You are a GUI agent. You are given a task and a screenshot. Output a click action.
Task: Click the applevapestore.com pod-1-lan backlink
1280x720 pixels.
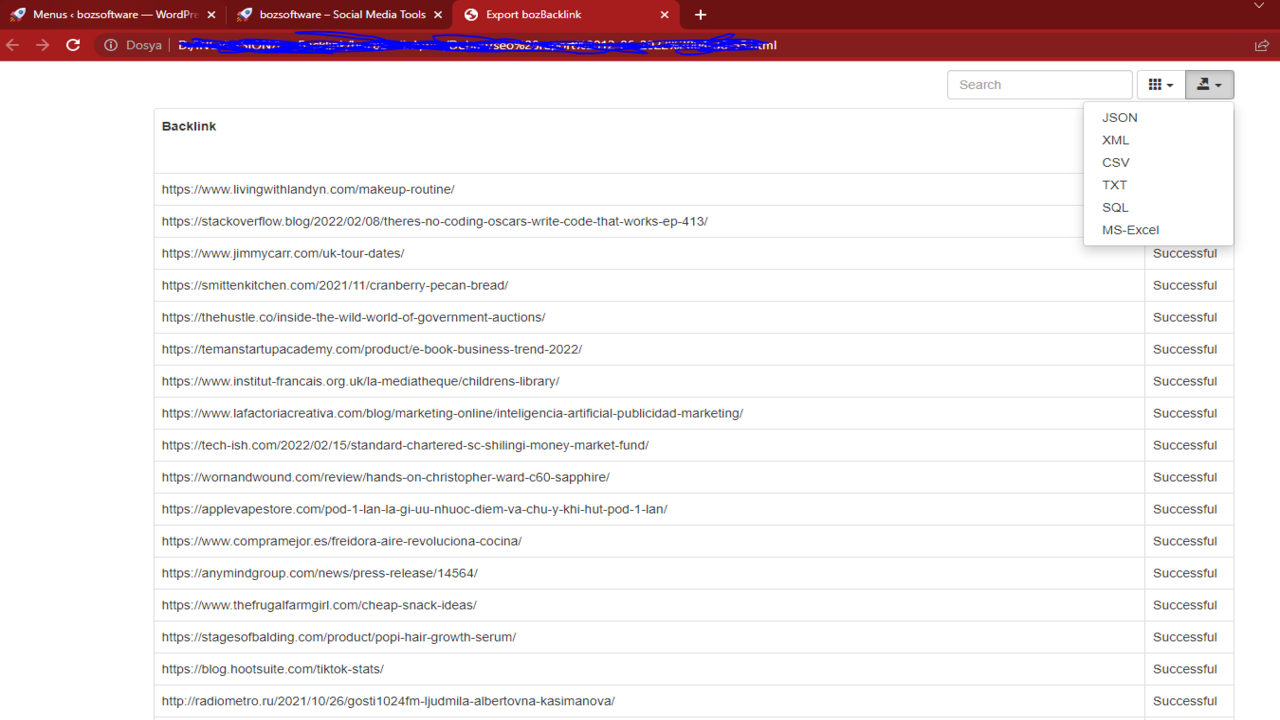pyautogui.click(x=415, y=509)
